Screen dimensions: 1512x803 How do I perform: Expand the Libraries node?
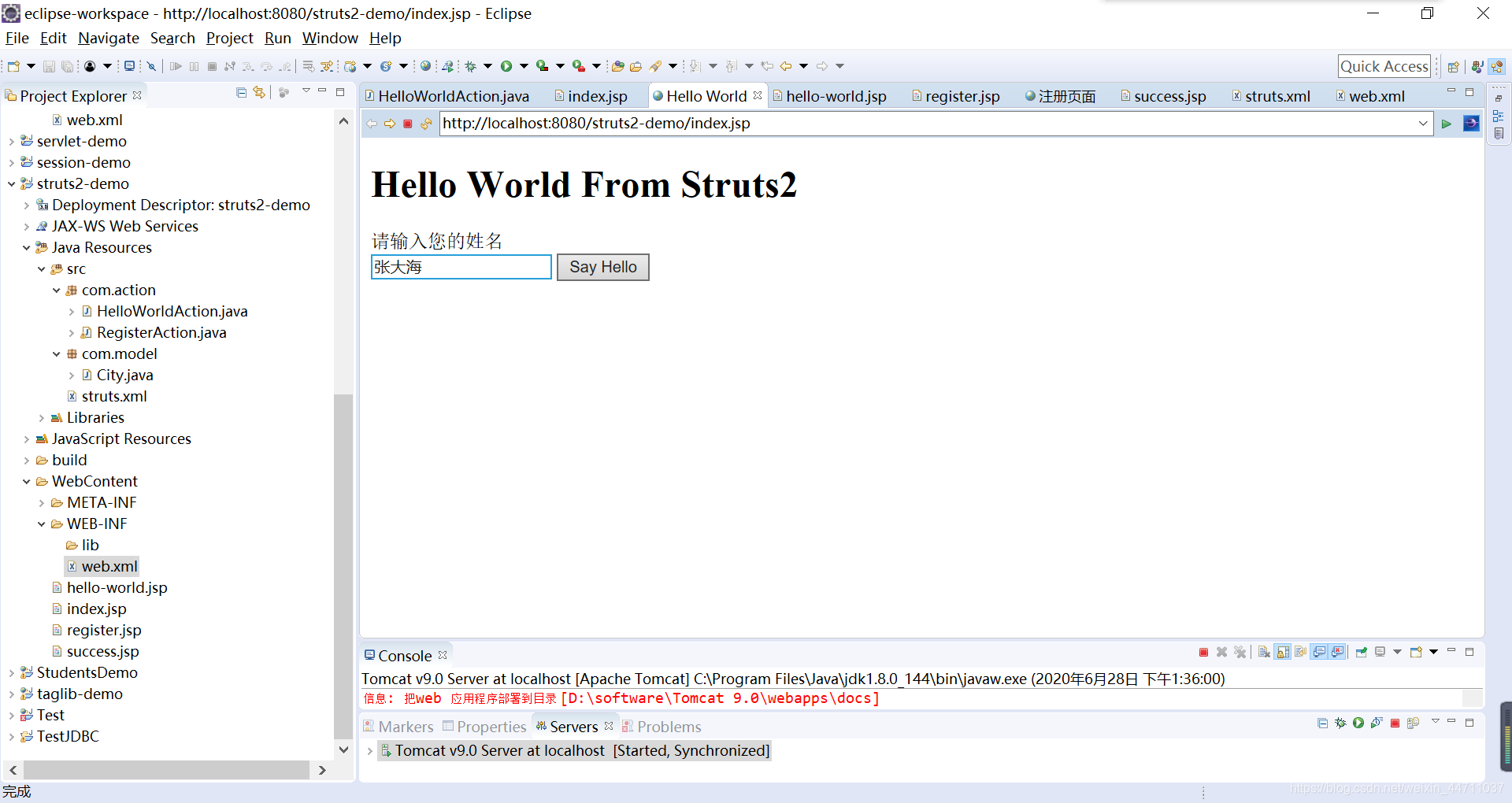click(x=42, y=418)
